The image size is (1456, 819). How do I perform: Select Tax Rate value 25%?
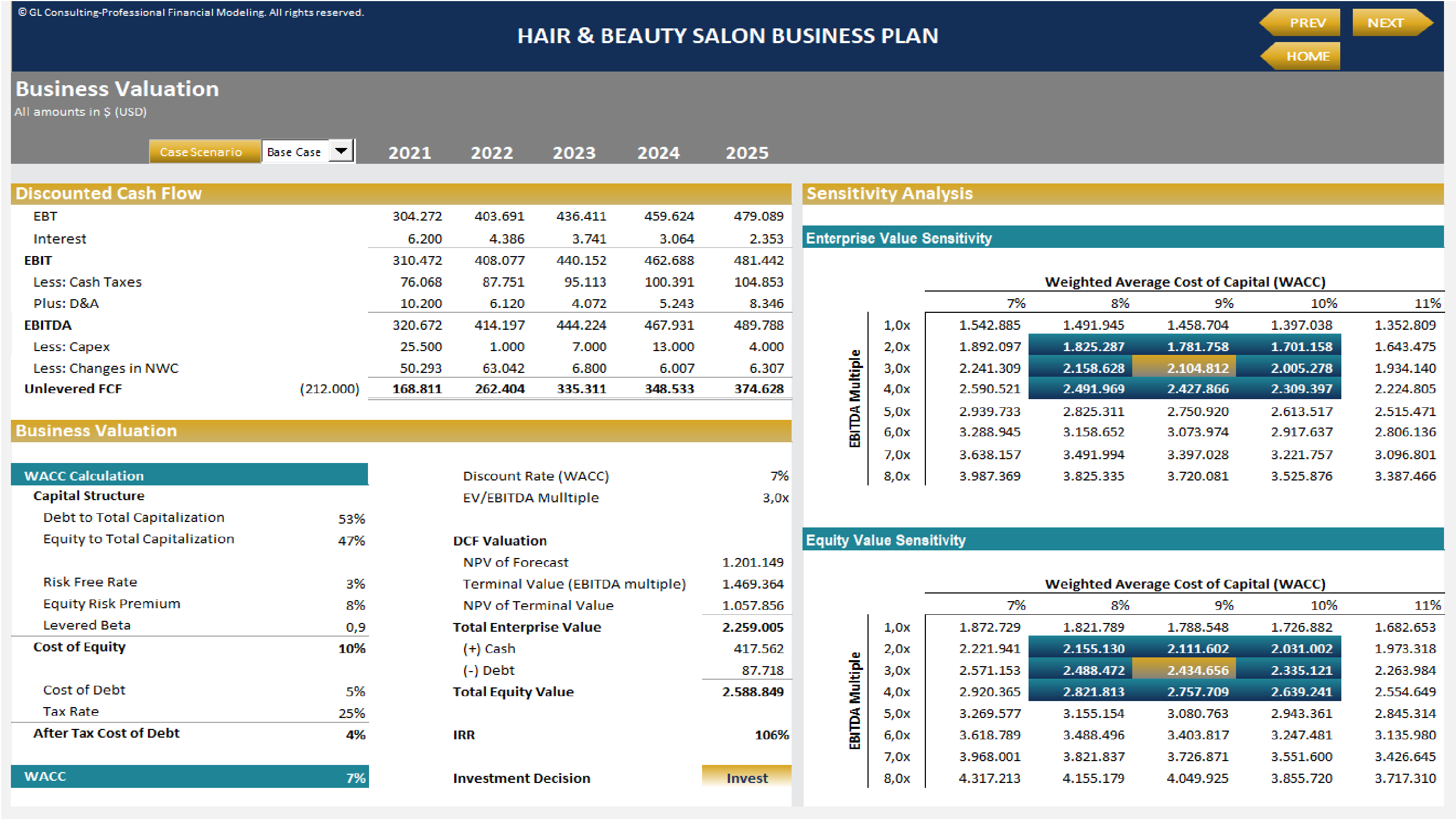click(x=351, y=713)
